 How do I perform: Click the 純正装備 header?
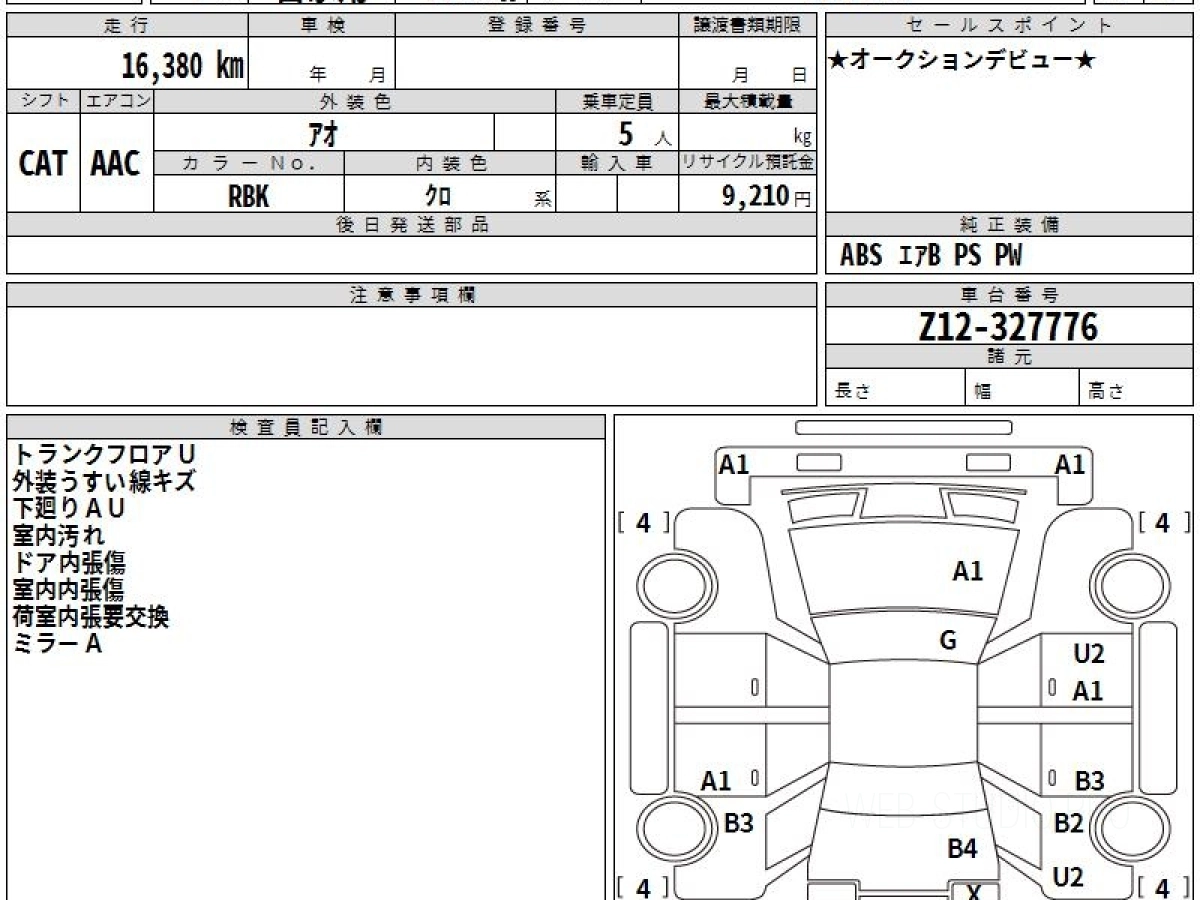(1009, 225)
